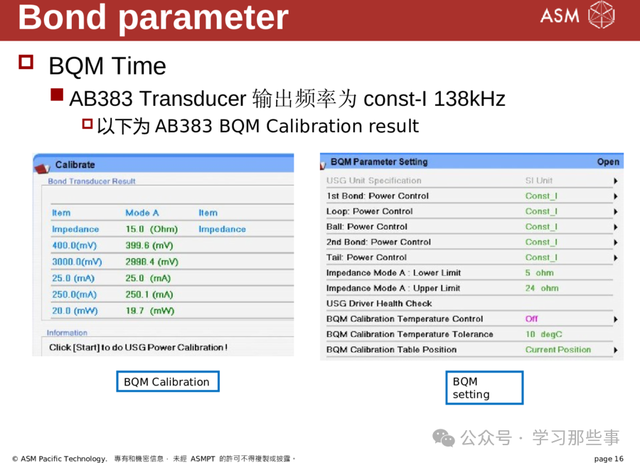The image size is (640, 463).
Task: Click Const_I value for Ball
Action: (541, 227)
